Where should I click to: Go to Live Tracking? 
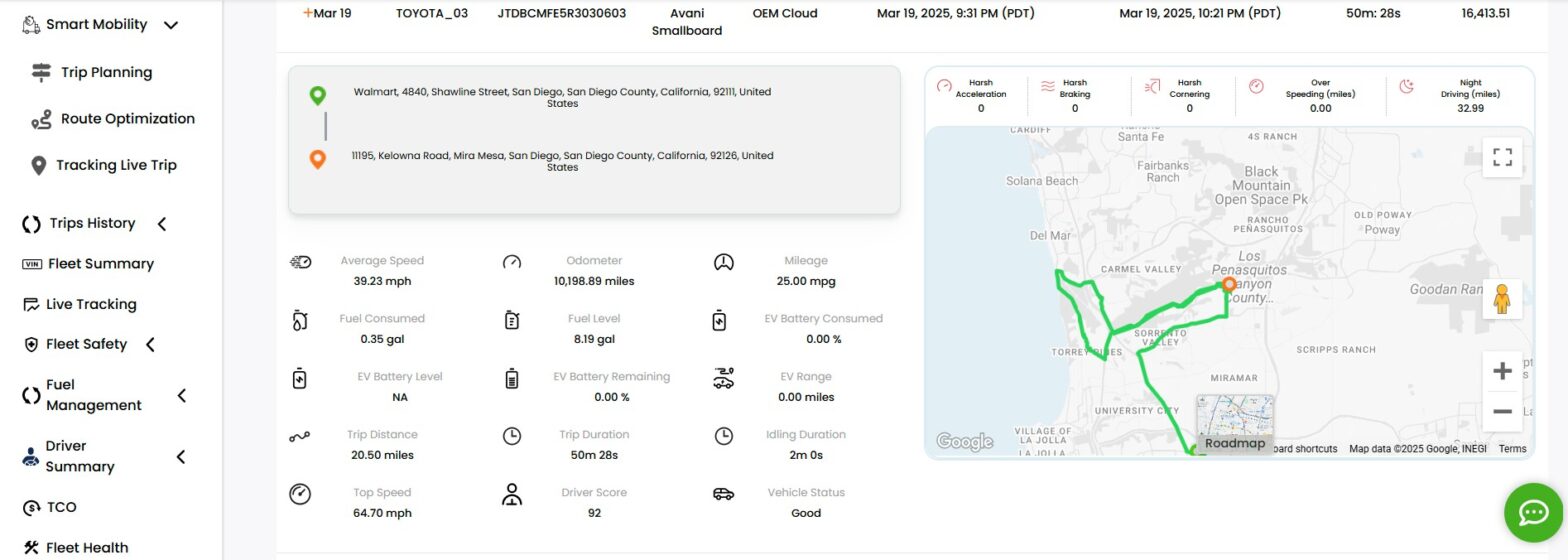coord(91,305)
